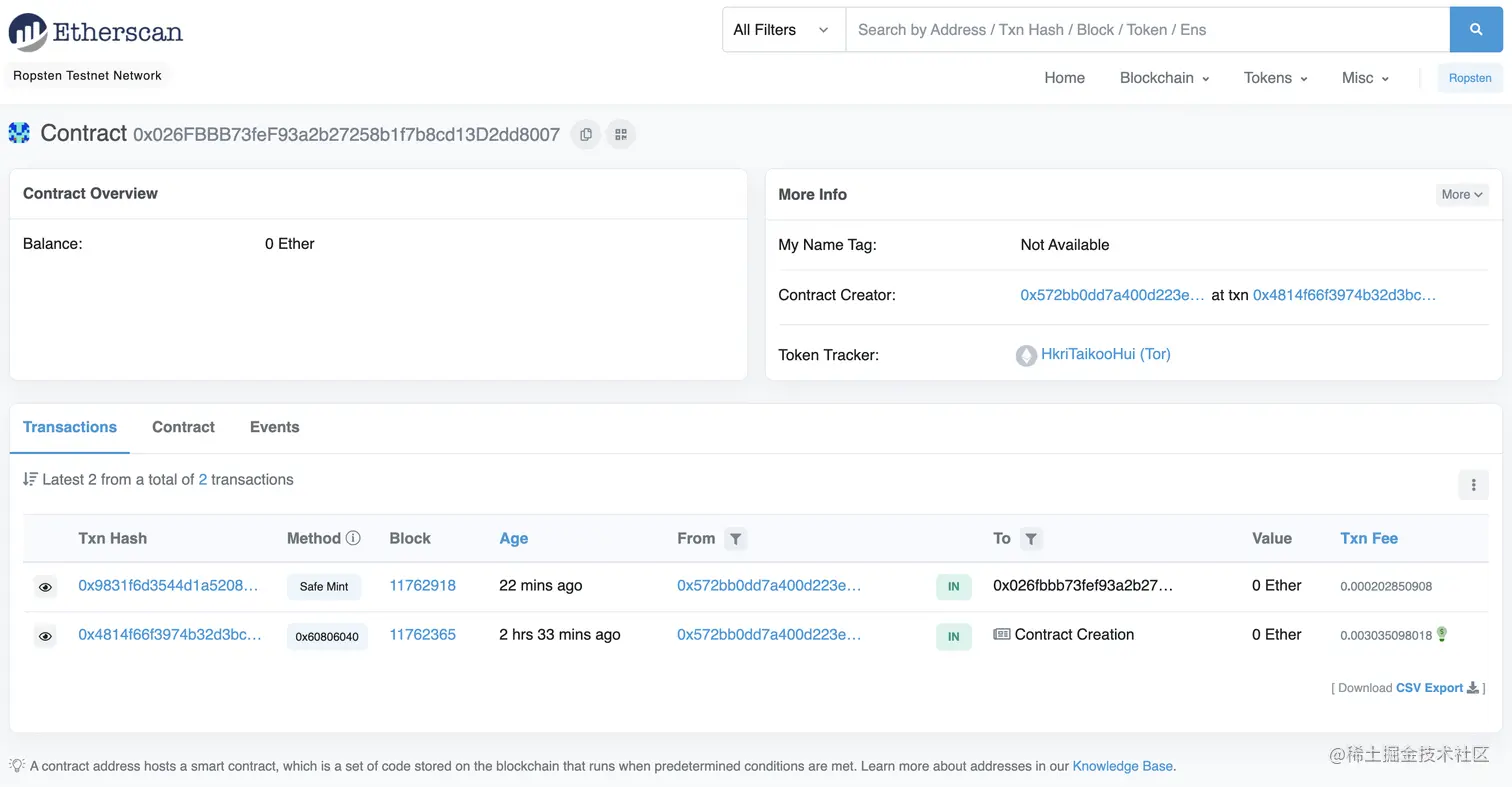The height and width of the screenshot is (787, 1512).
Task: Toggle the Age column format
Action: tap(513, 538)
